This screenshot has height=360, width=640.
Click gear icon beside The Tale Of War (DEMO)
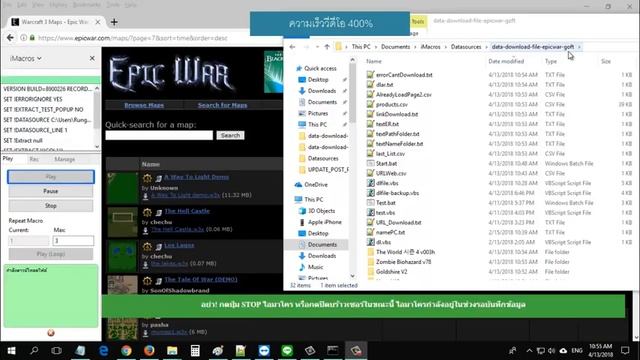click(147, 280)
